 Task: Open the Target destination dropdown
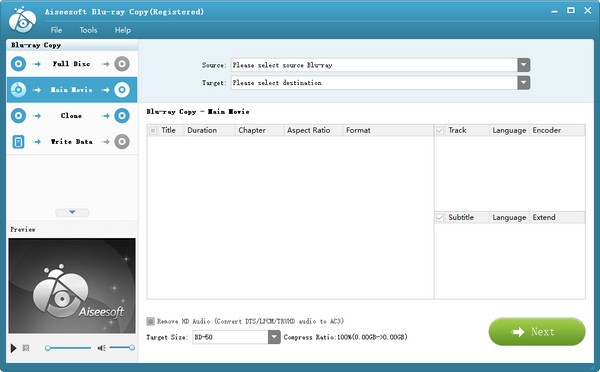point(523,83)
